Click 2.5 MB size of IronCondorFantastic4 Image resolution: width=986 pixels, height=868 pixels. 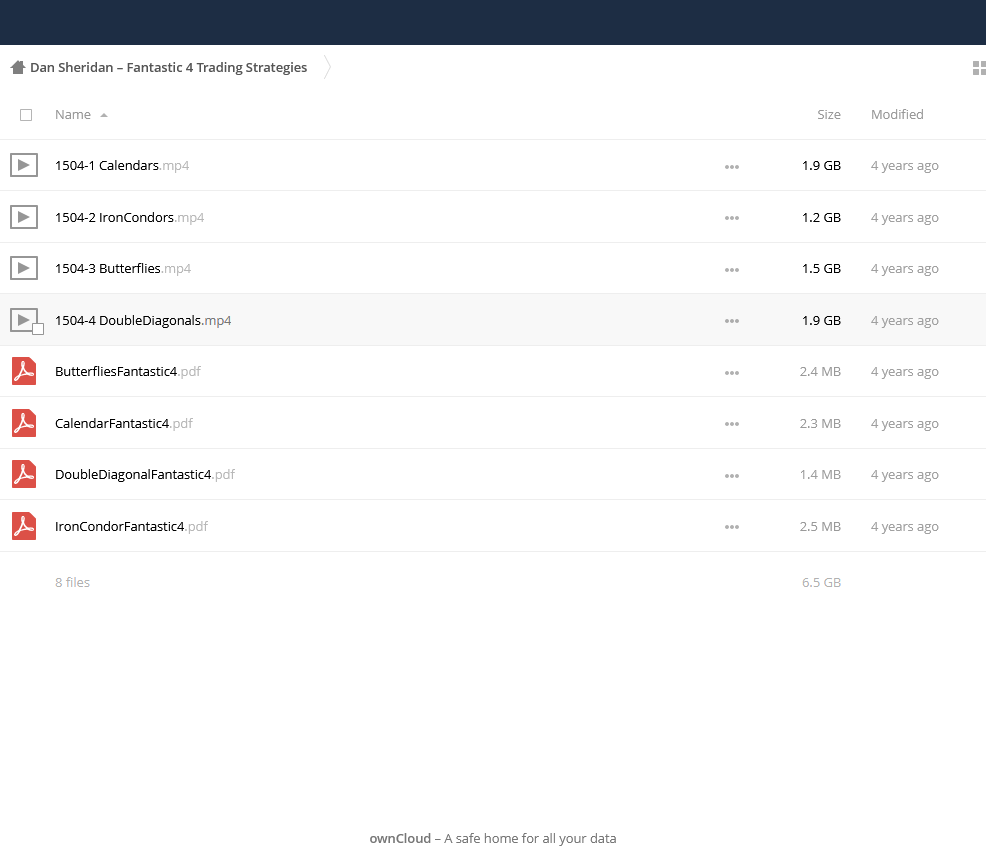point(820,526)
